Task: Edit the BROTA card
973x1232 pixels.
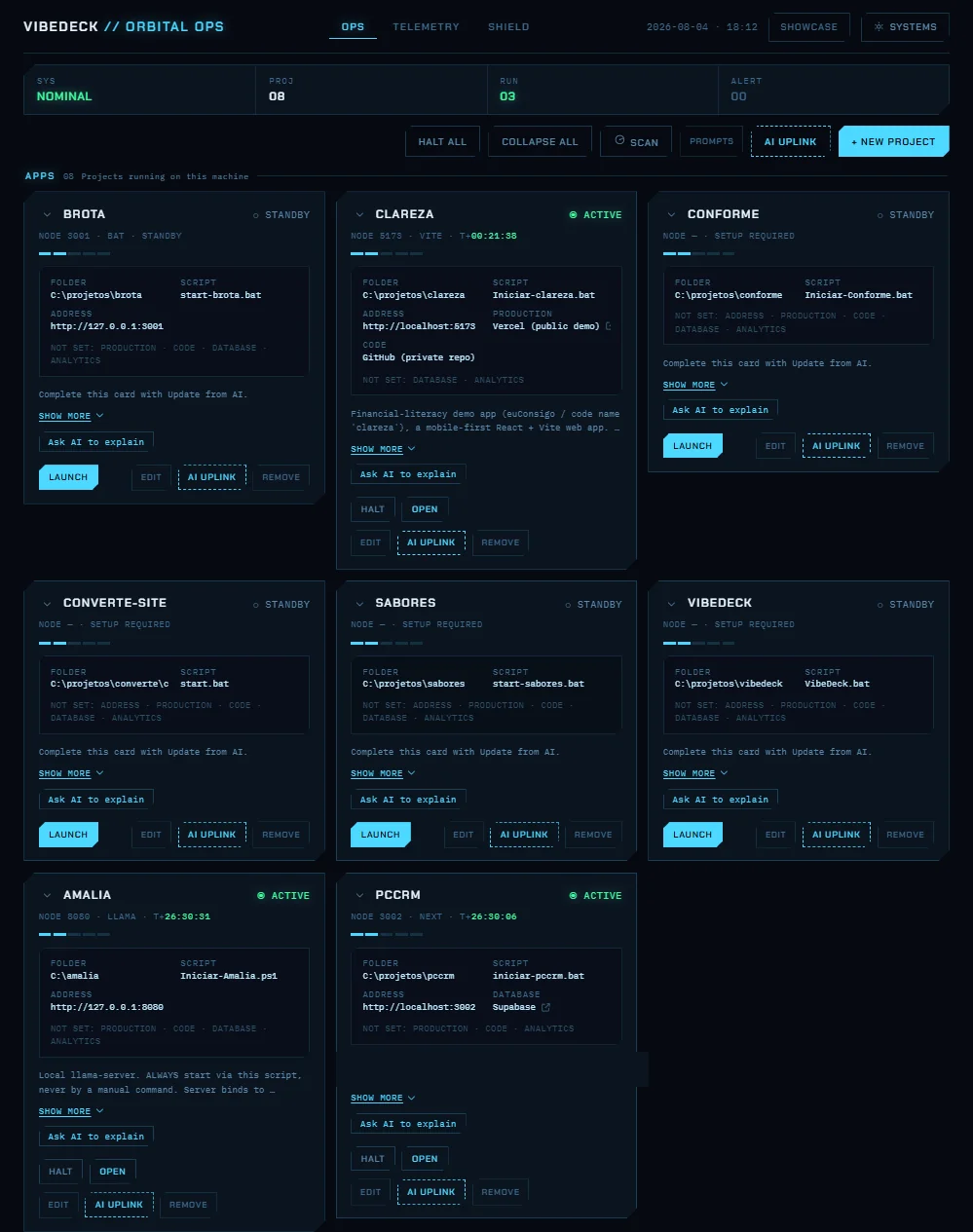Action: tap(151, 477)
